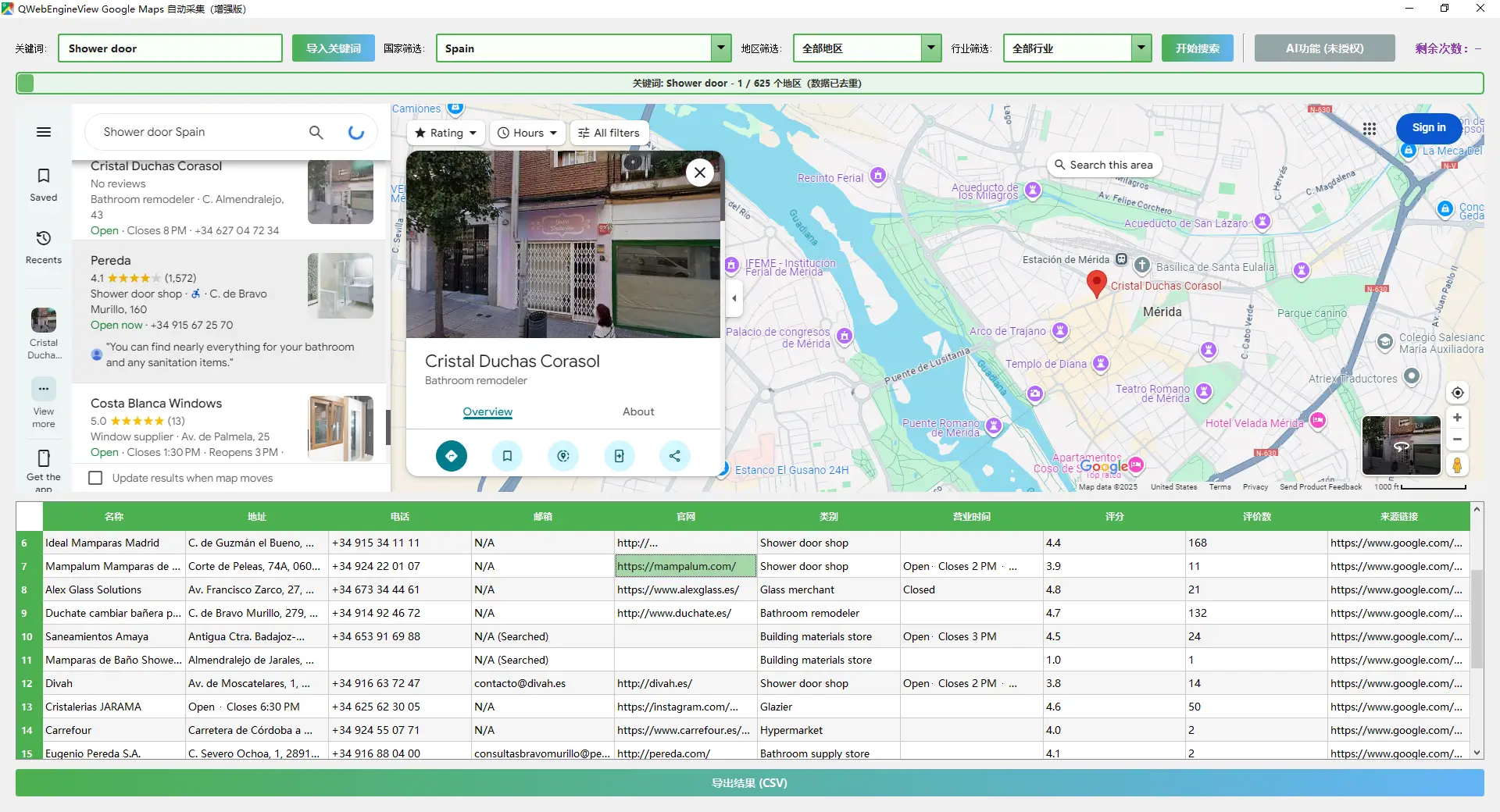Click the keyword progress bar
Viewport: 1500px width, 812px height.
point(750,83)
